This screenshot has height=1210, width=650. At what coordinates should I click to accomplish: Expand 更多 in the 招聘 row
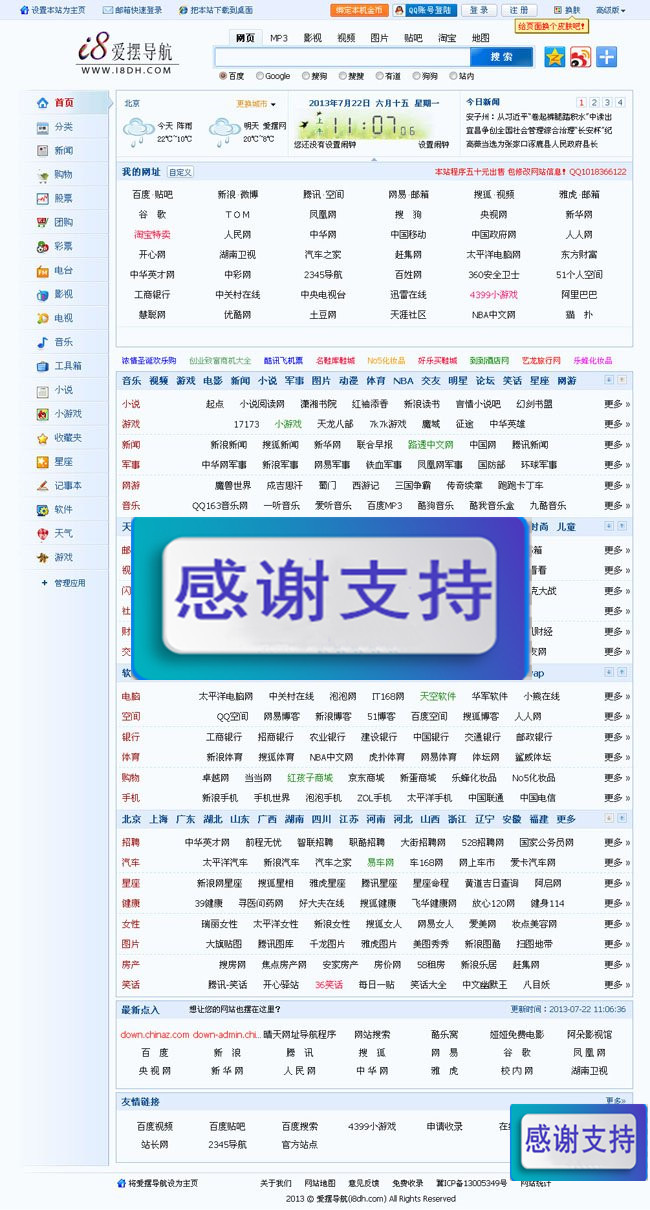tap(617, 843)
